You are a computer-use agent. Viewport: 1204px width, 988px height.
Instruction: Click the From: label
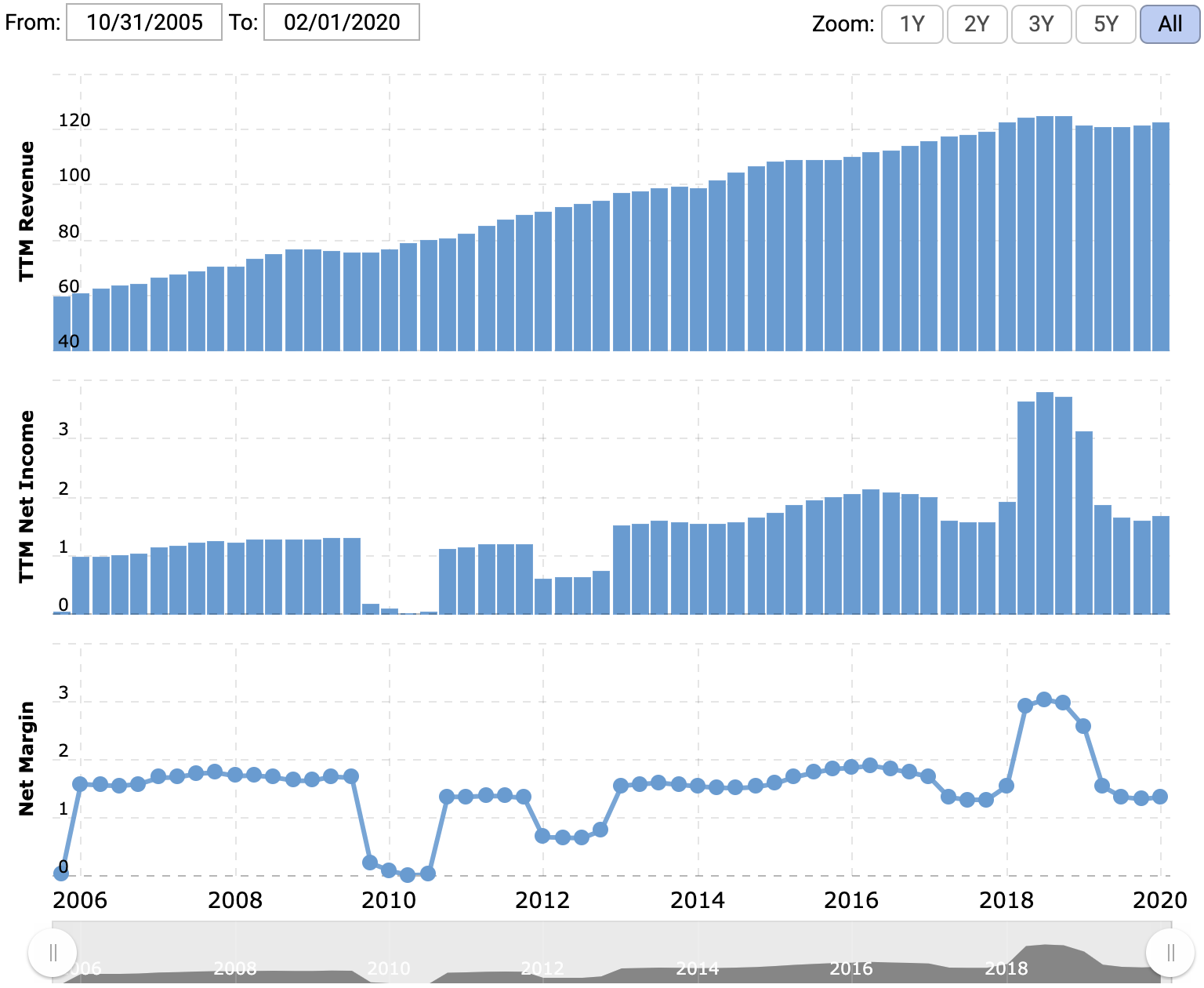tap(32, 22)
